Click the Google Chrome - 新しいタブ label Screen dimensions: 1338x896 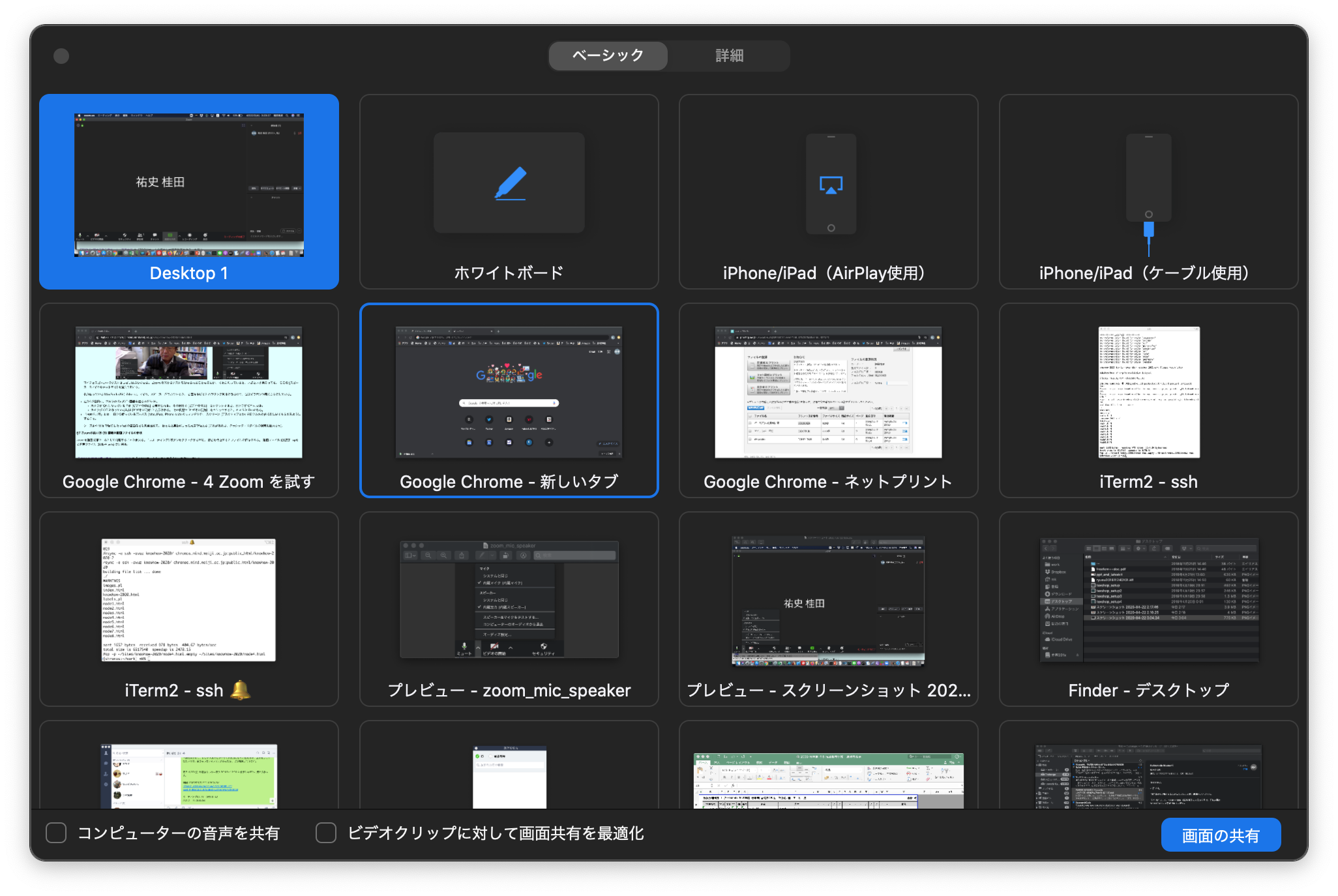point(509,481)
